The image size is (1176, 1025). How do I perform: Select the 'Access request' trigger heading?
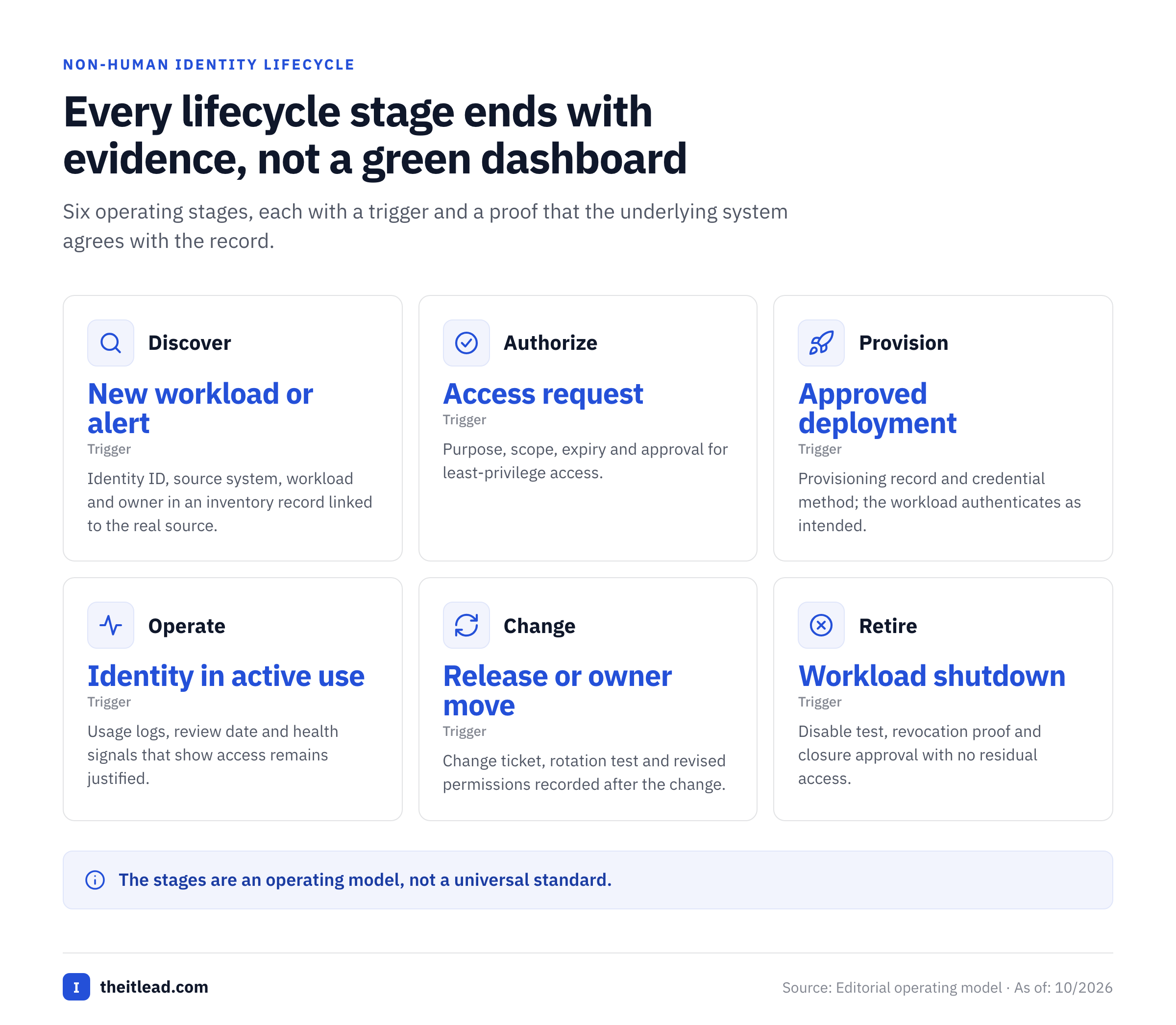(x=543, y=394)
